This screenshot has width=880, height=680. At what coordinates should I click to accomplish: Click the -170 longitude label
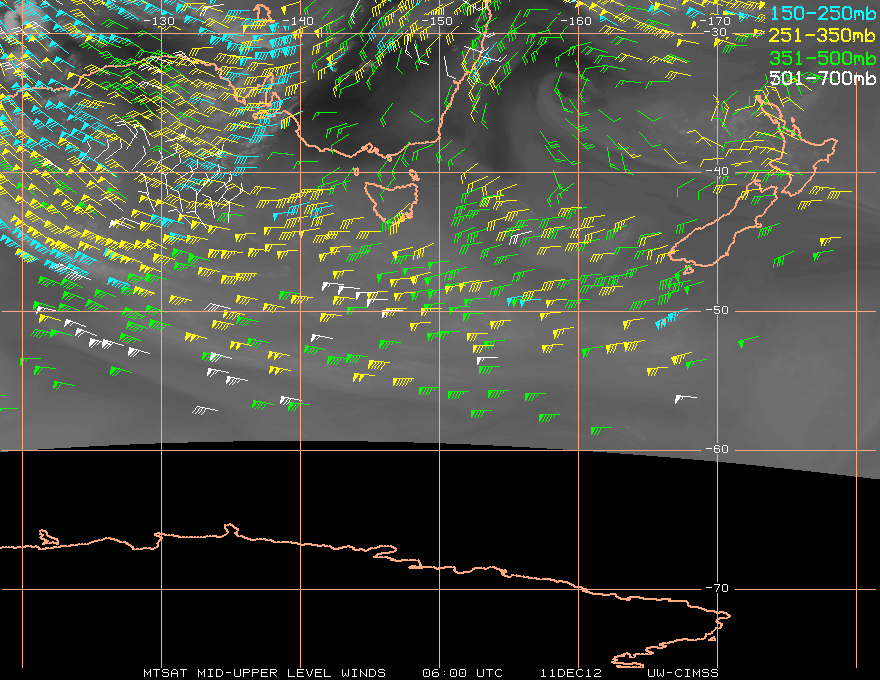click(715, 21)
